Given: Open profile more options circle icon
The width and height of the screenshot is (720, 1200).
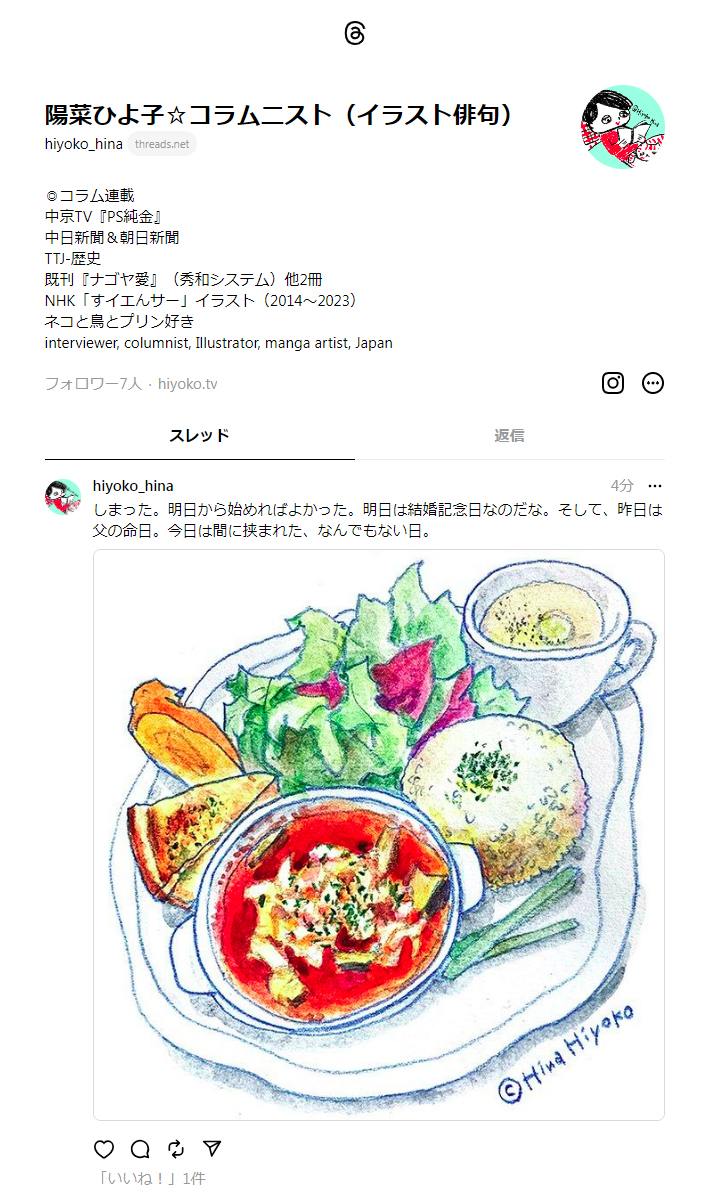Looking at the screenshot, I should click(653, 383).
